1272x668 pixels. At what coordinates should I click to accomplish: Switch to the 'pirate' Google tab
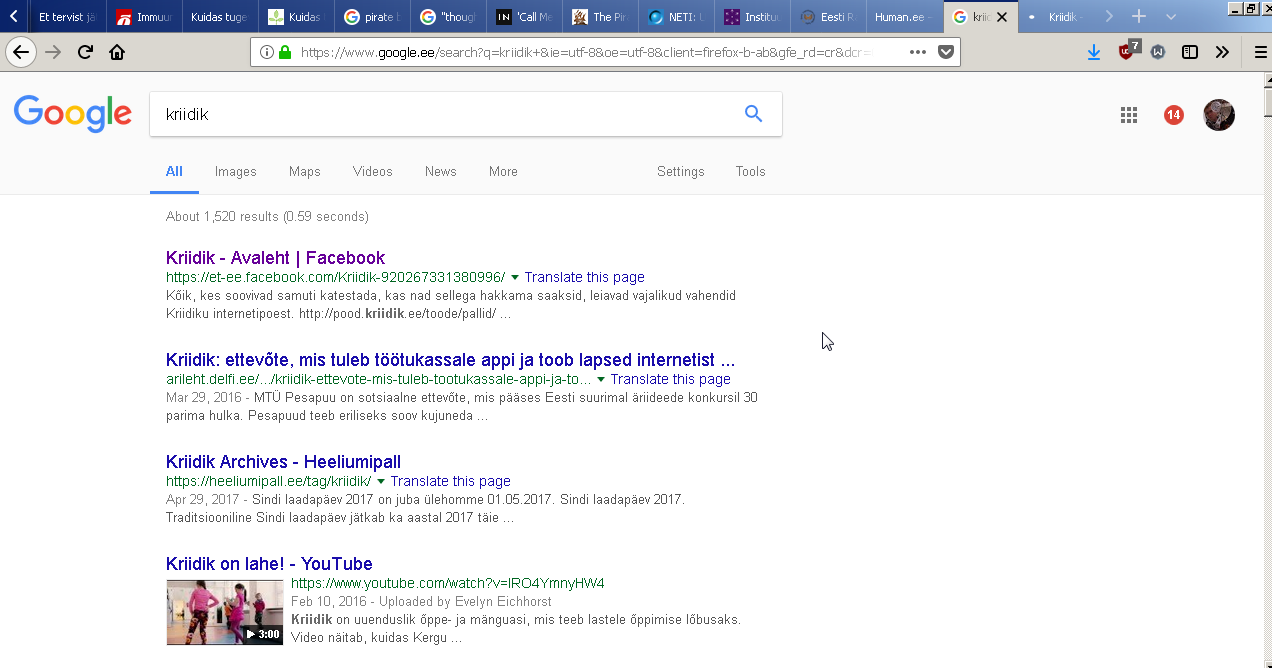372,17
